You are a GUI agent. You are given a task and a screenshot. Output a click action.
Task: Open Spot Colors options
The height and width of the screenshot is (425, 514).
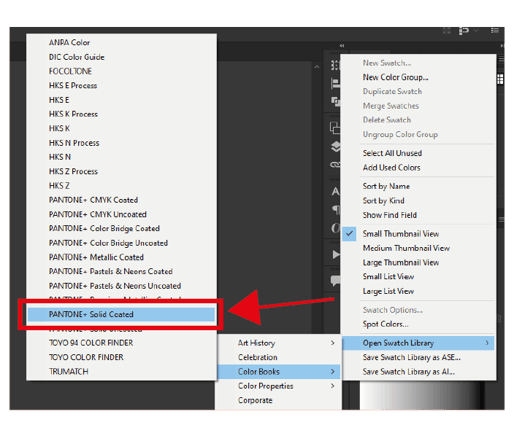click(385, 324)
